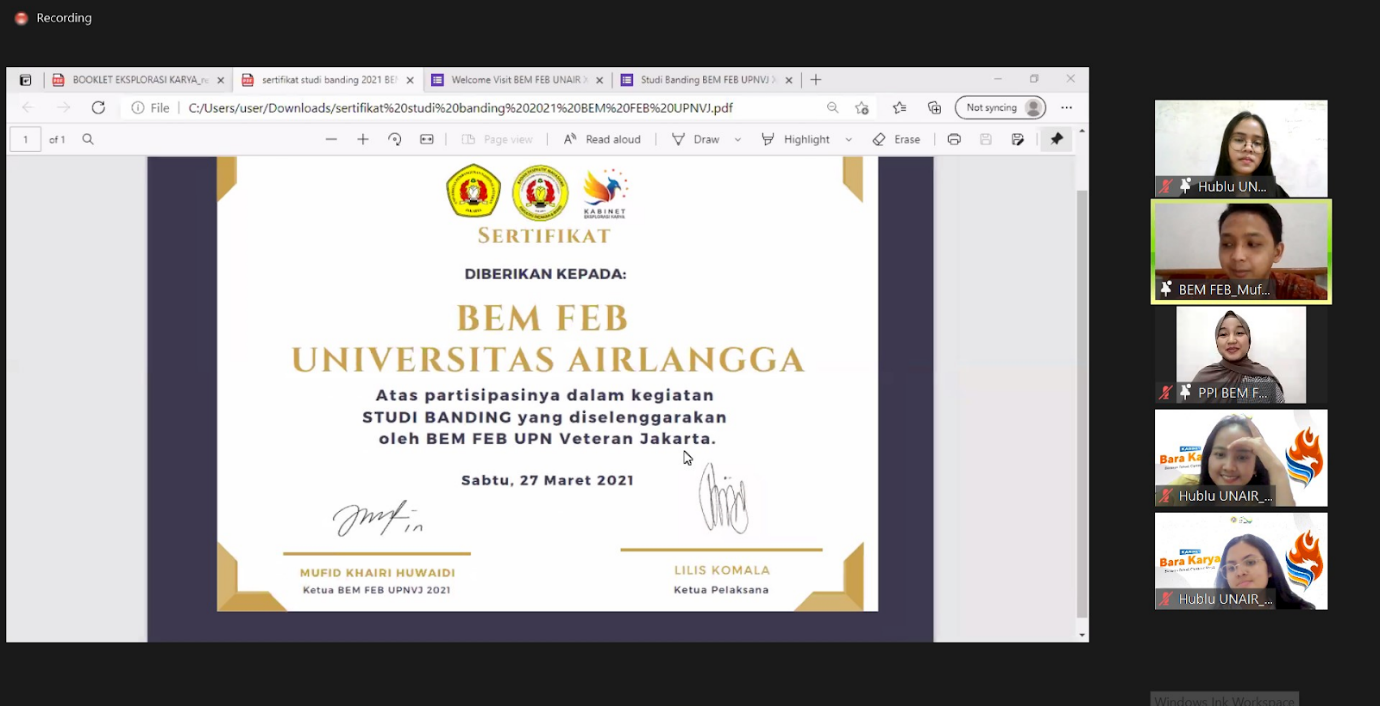
Task: Search within the PDF document
Action: (x=88, y=139)
